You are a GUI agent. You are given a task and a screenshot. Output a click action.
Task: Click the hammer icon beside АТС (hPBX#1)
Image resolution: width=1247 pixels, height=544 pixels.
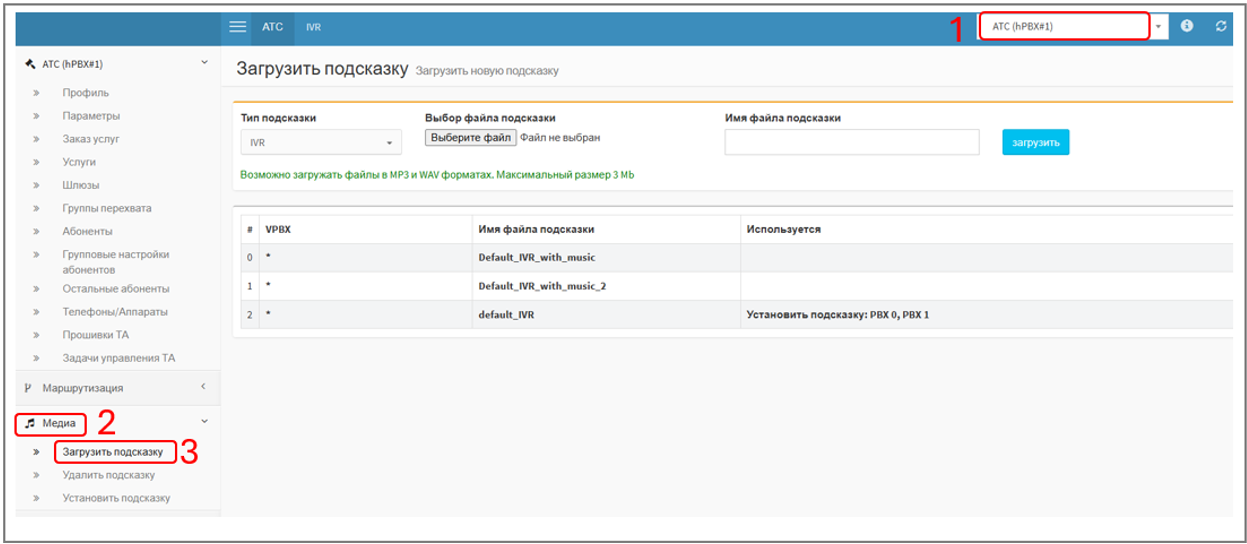[30, 64]
